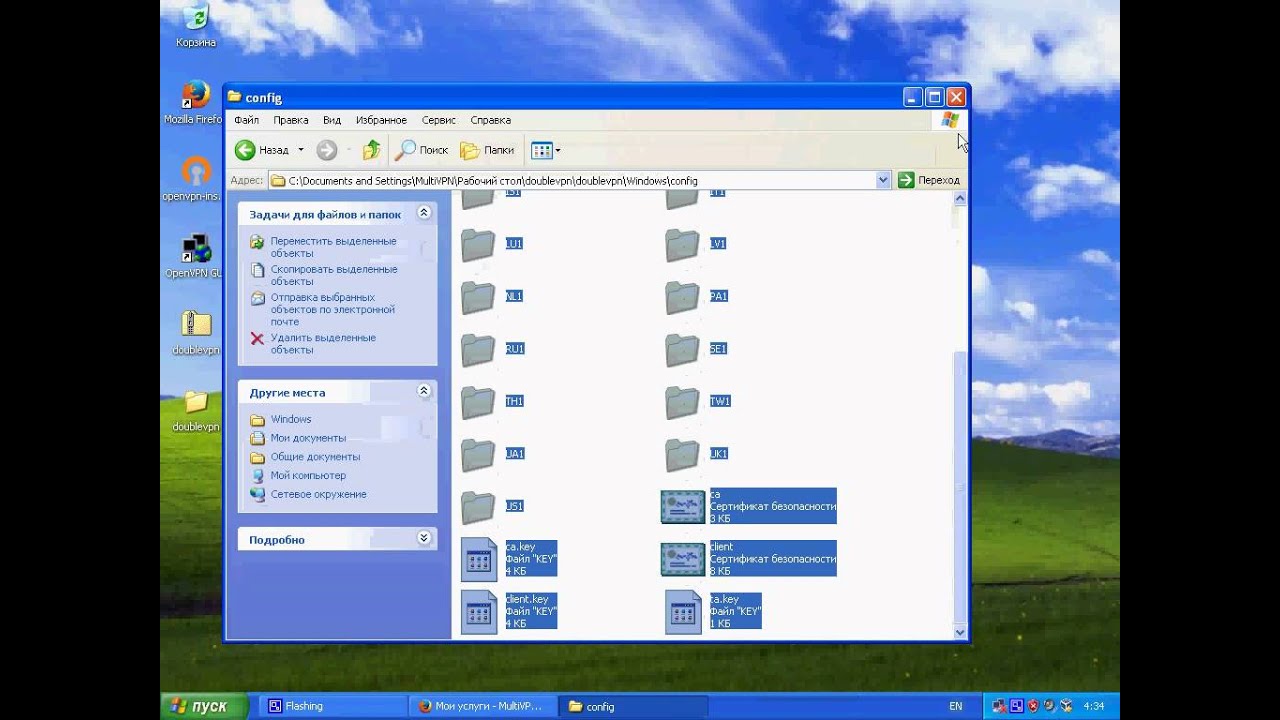Switch to Flashing taskbar window
The image size is (1280, 720).
click(x=333, y=706)
